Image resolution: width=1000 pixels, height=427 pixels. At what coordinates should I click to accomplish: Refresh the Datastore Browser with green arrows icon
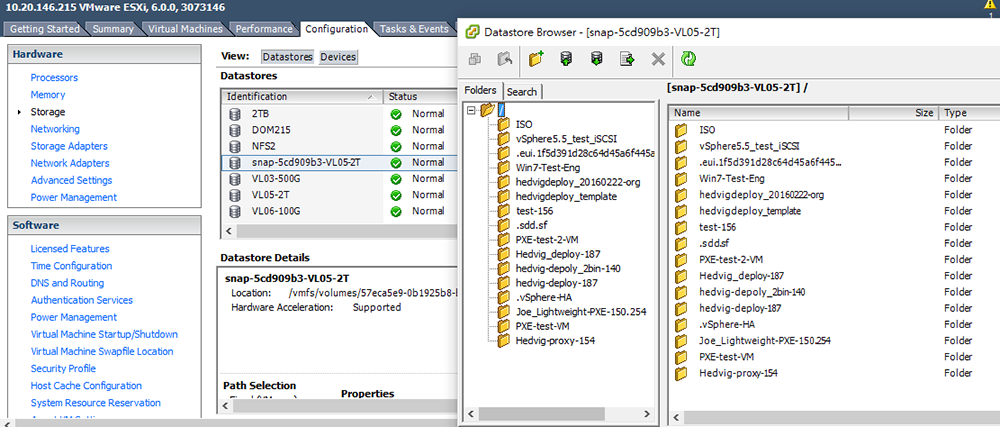click(688, 59)
